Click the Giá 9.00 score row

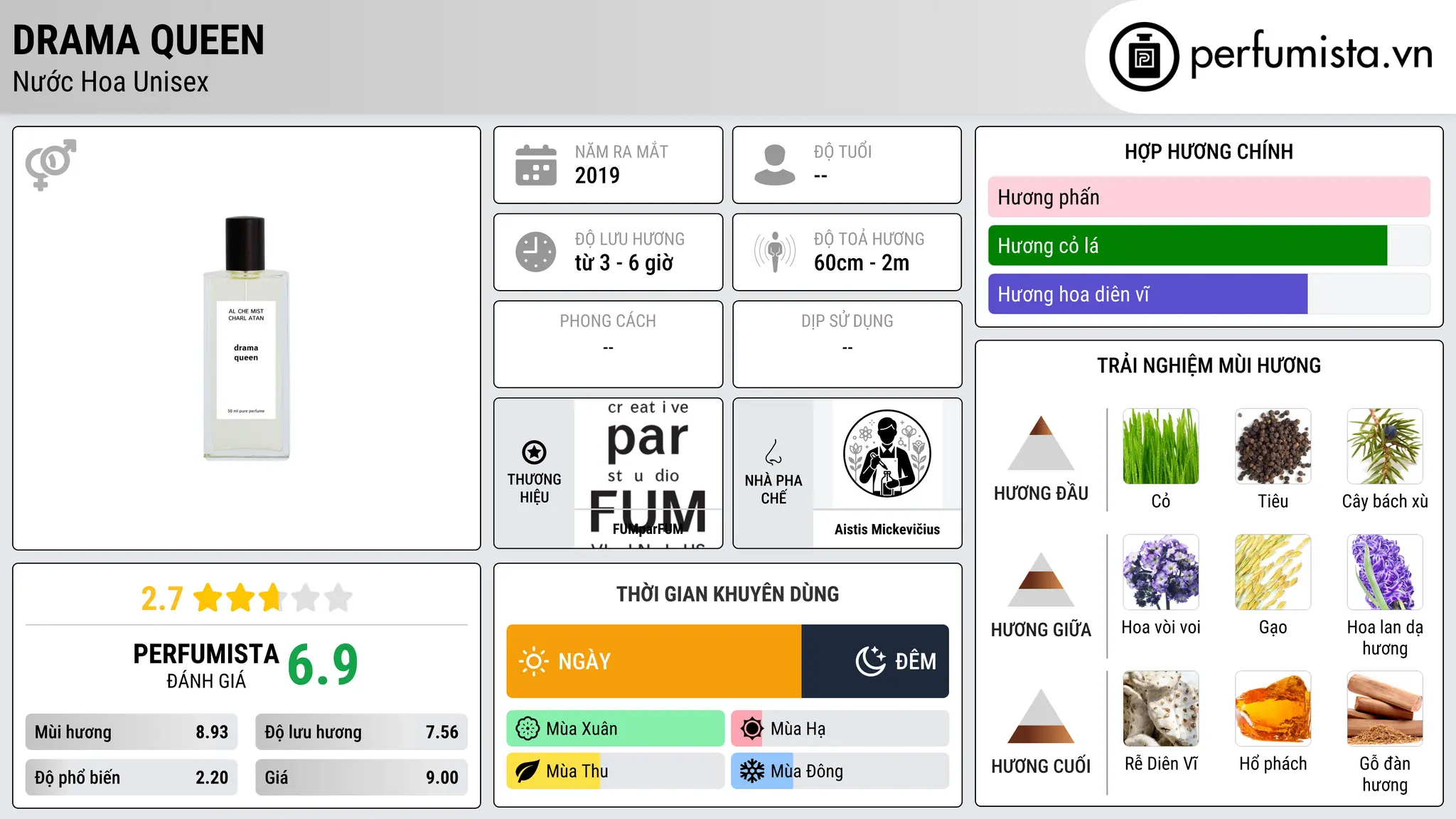pos(361,777)
